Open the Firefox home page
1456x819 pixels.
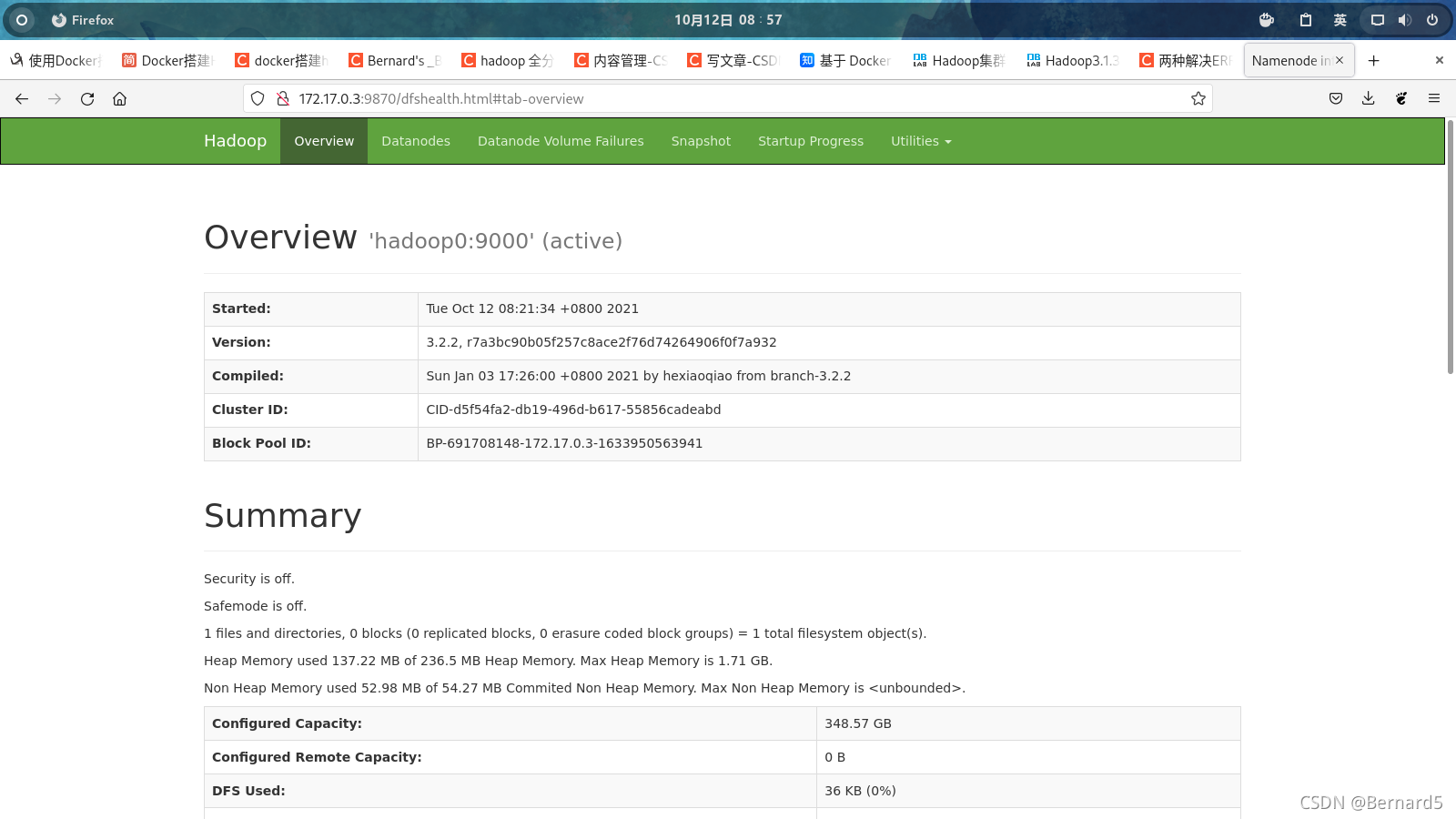pos(119,98)
